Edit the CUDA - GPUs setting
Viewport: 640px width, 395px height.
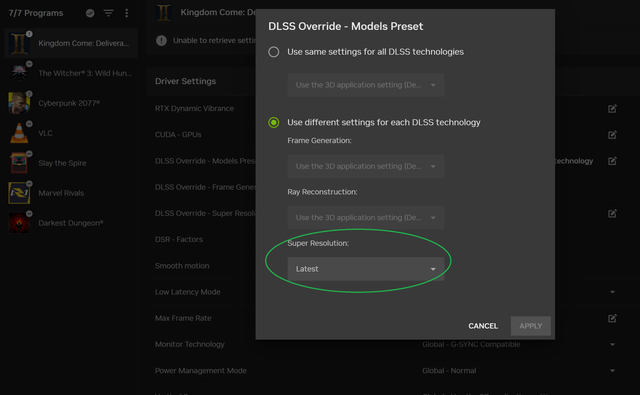(x=612, y=135)
